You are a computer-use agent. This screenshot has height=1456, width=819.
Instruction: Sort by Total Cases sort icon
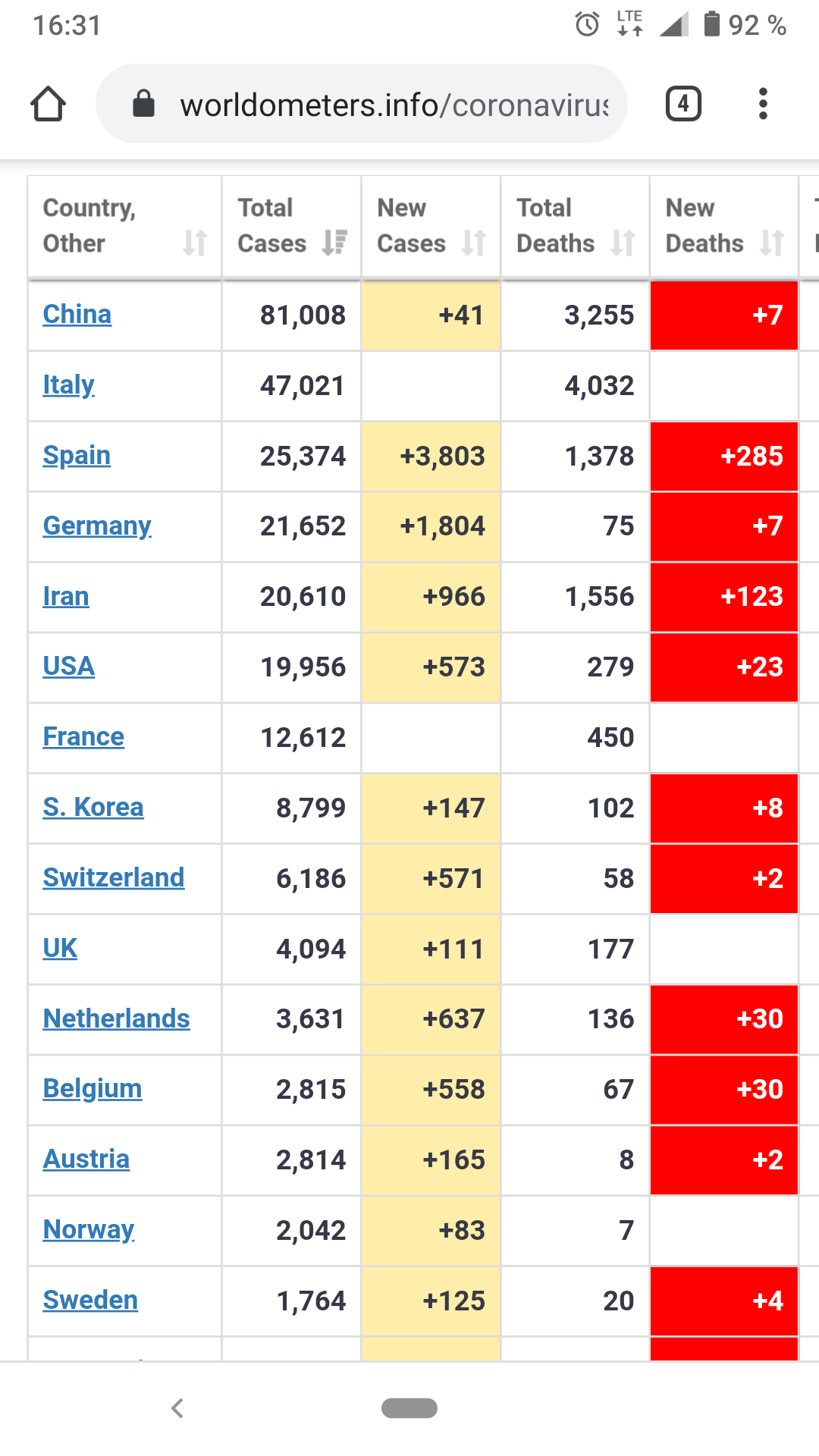pyautogui.click(x=334, y=243)
